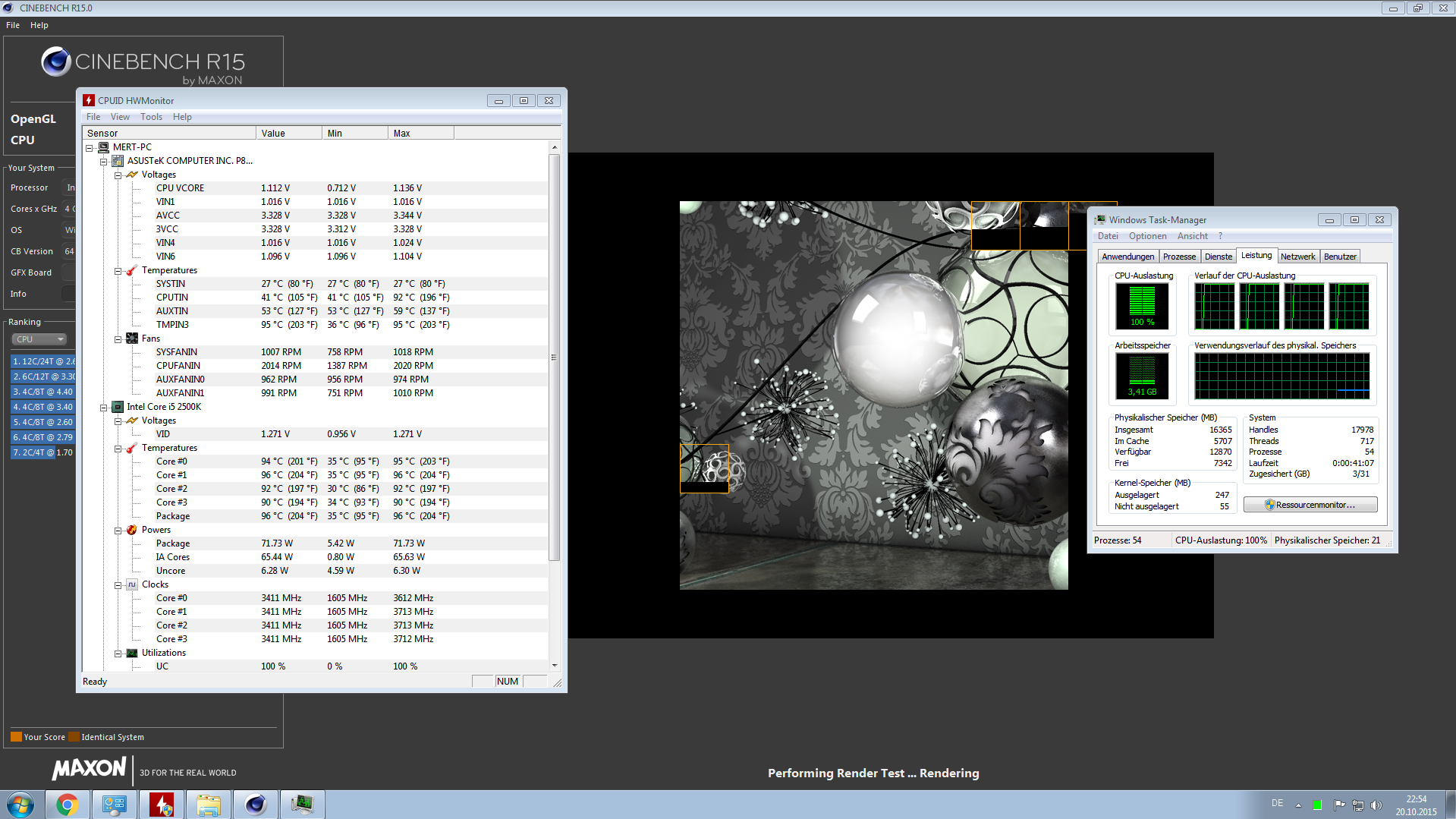This screenshot has width=1456, height=819.
Task: Open the Tools menu in HWMonitor
Action: (151, 117)
